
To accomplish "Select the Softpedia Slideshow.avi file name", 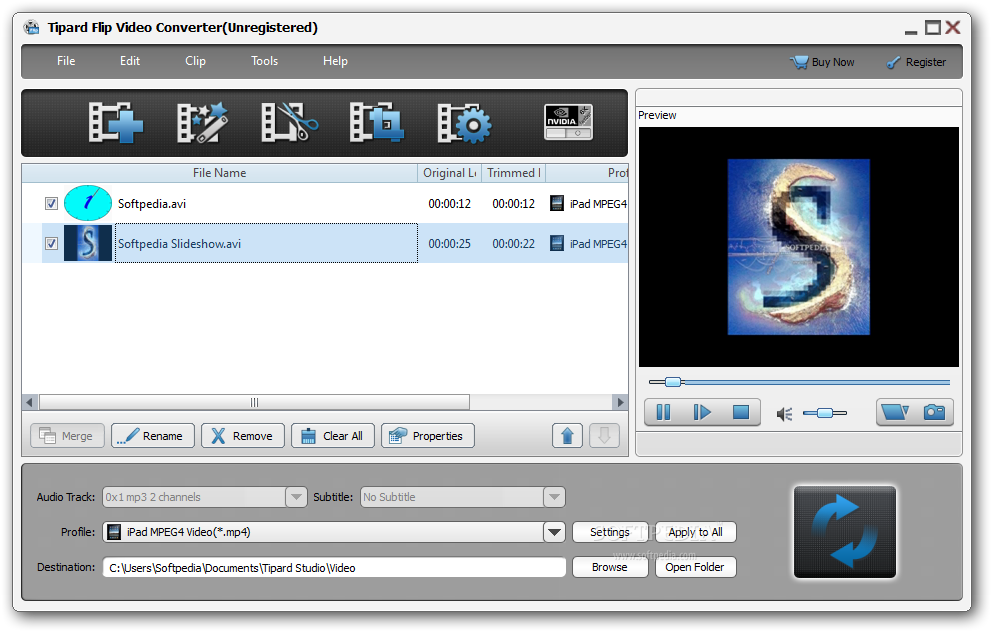I will pyautogui.click(x=179, y=244).
